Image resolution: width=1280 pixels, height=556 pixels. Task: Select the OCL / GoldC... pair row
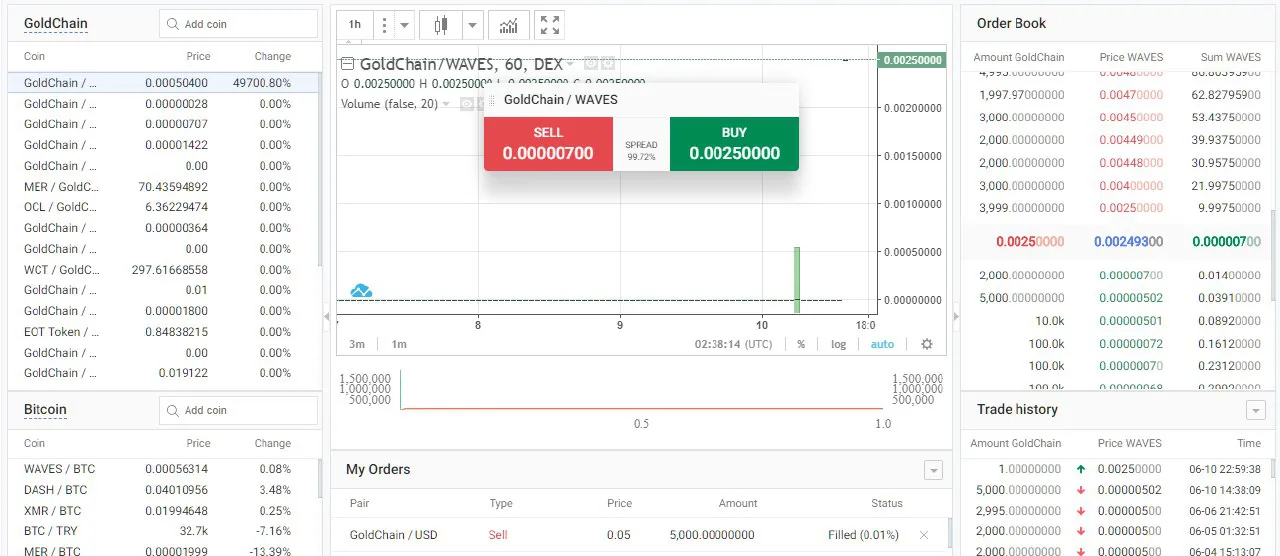point(164,207)
